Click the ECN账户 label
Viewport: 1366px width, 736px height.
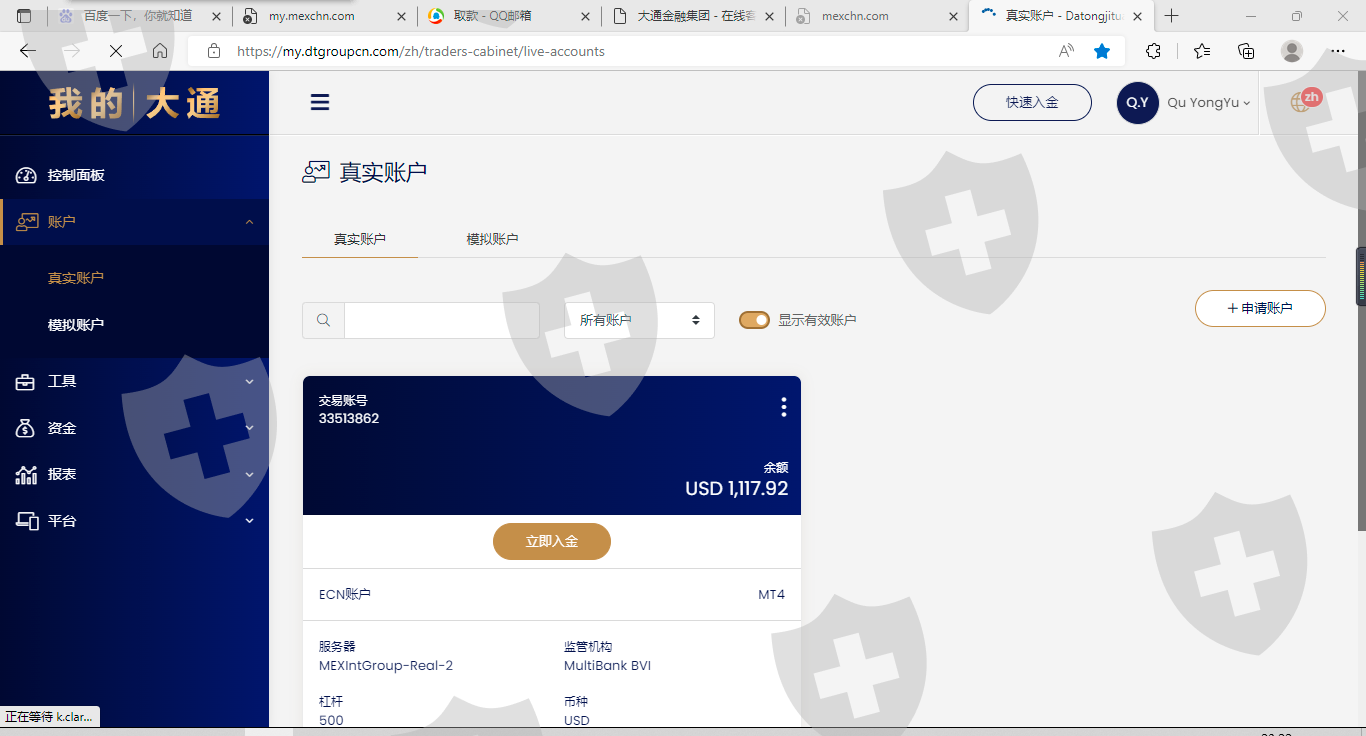click(345, 594)
